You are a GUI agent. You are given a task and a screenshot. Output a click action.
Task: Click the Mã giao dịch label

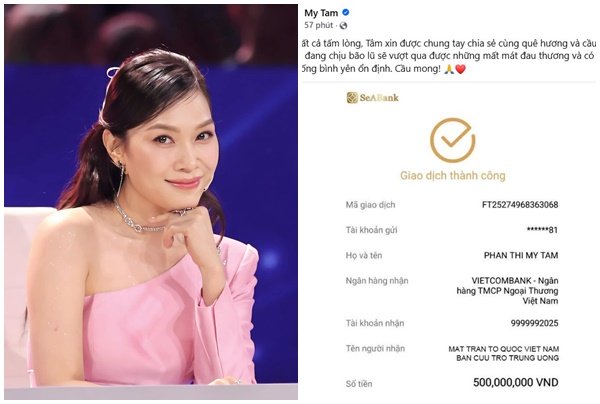click(x=370, y=205)
